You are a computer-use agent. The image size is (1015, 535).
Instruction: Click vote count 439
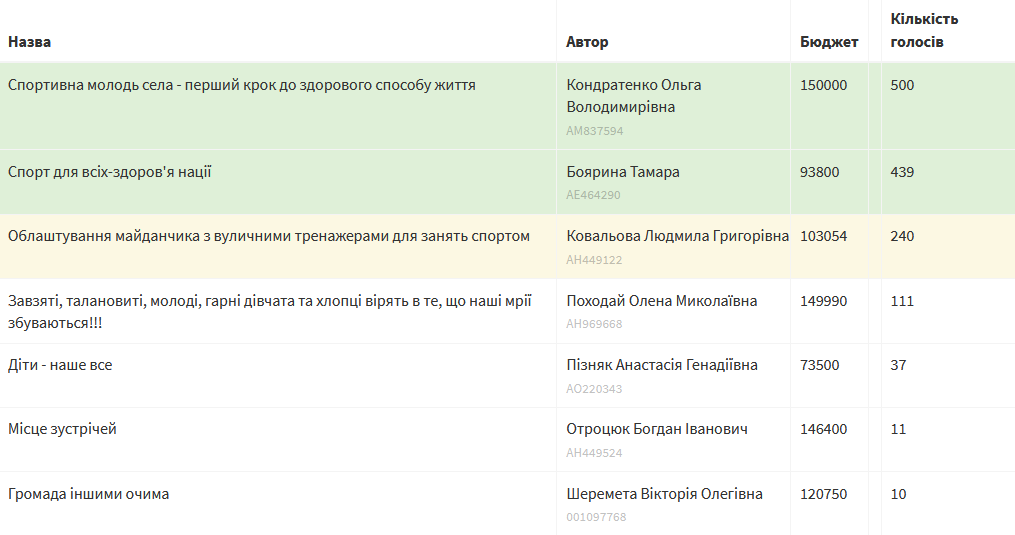902,172
